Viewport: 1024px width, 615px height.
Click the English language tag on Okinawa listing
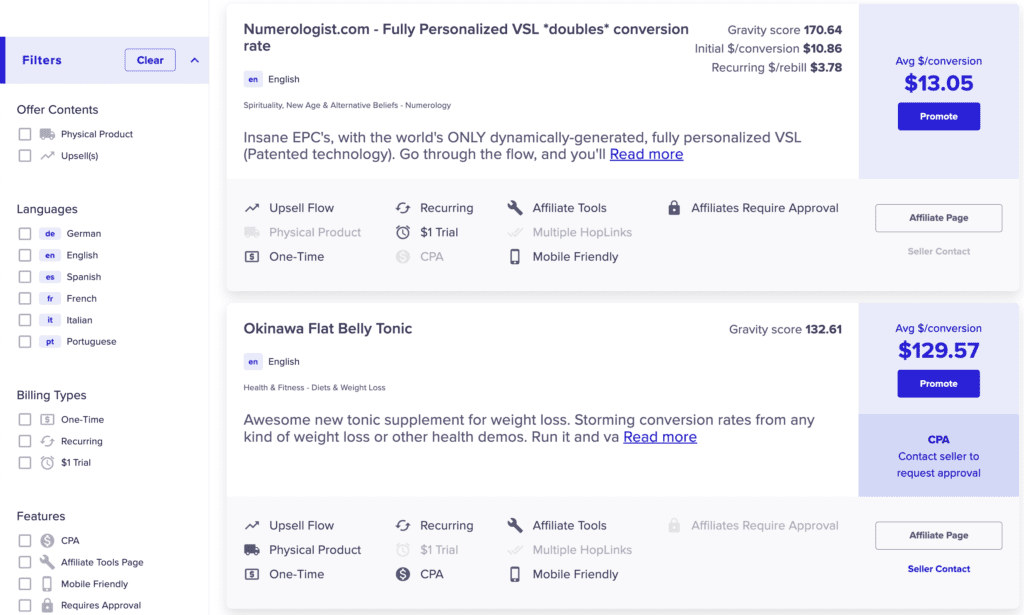click(272, 361)
